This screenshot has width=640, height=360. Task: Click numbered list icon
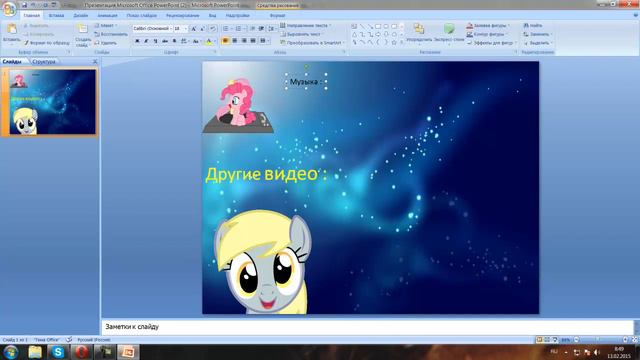[x=239, y=29]
